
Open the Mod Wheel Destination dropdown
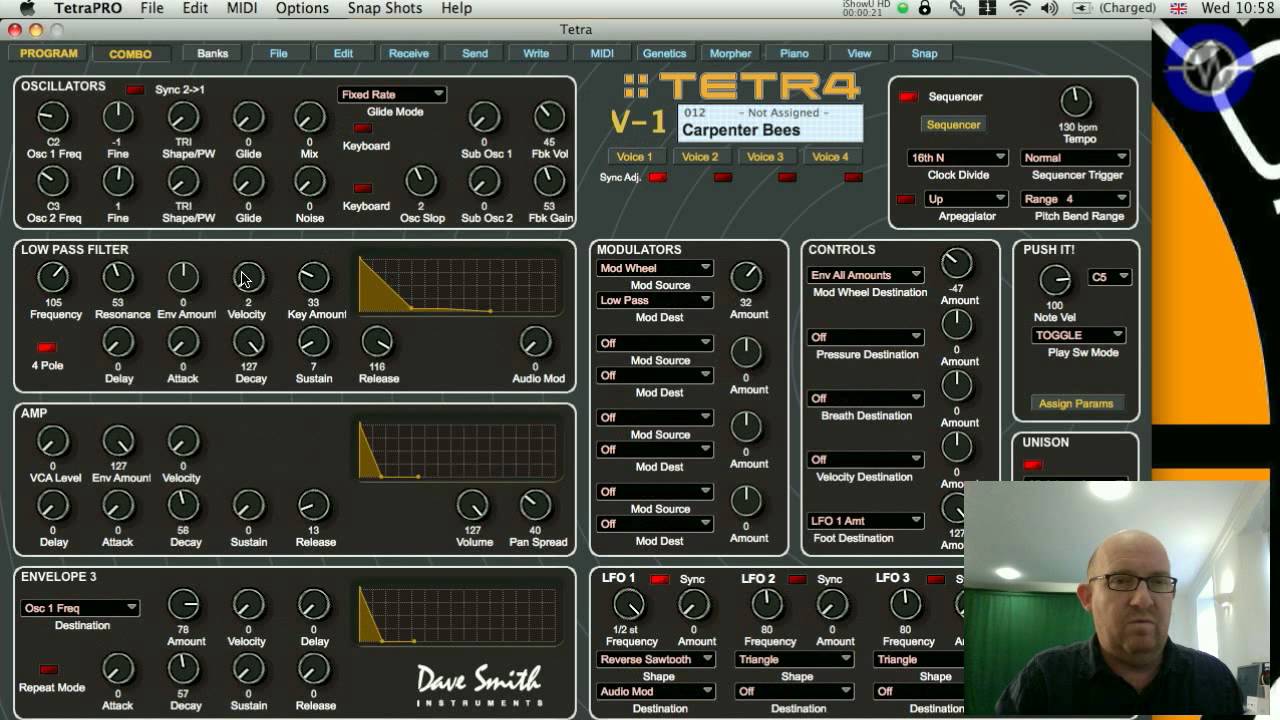(x=866, y=275)
